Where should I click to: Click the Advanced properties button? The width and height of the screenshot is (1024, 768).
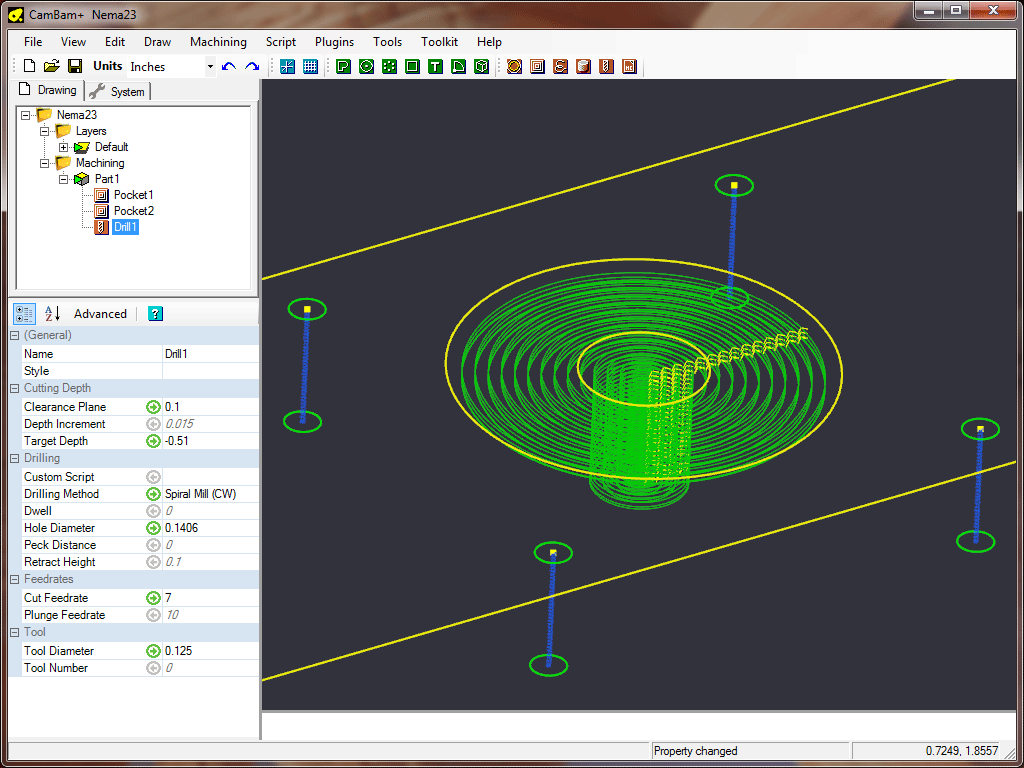100,313
